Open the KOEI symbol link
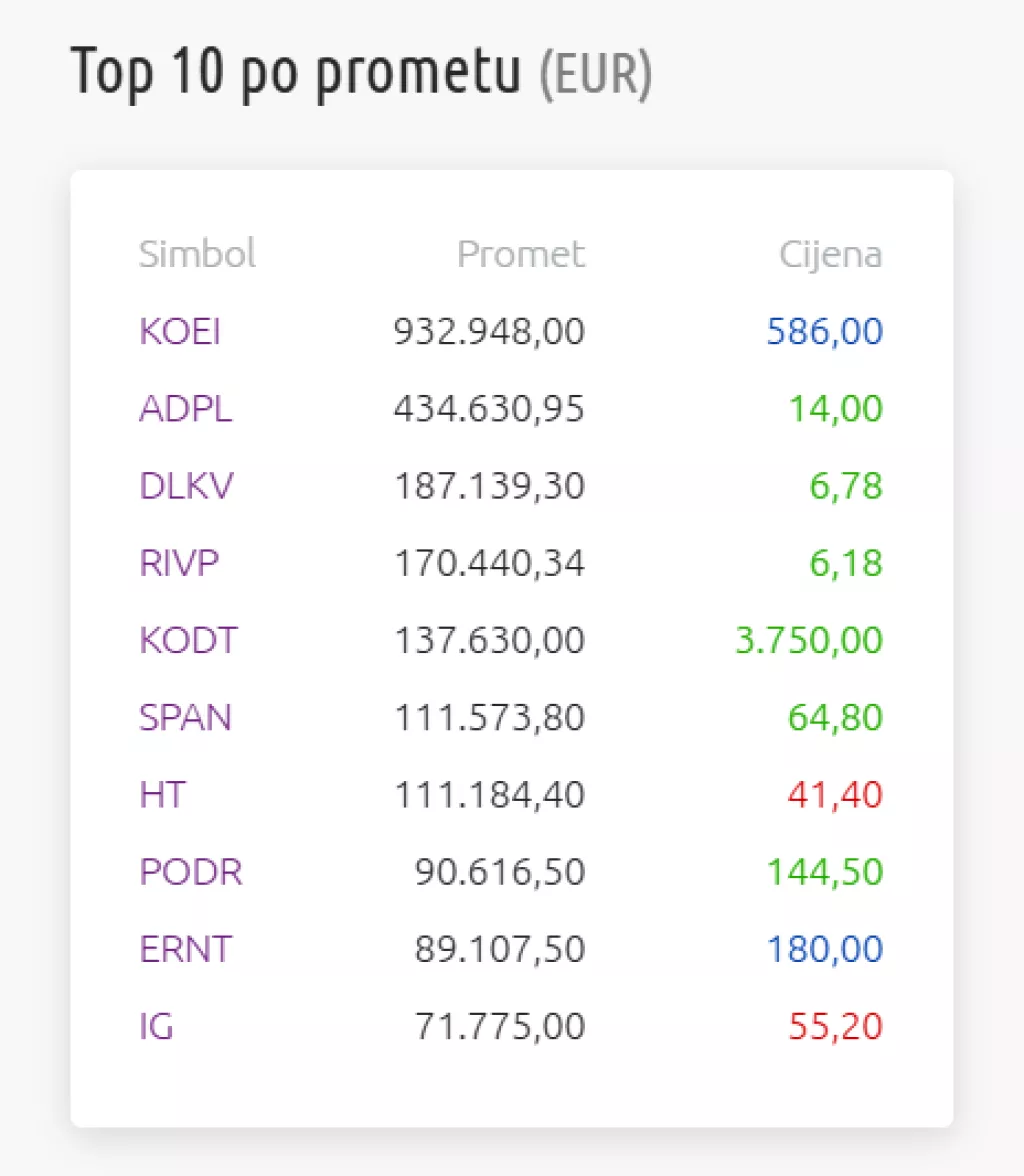This screenshot has width=1024, height=1176. pyautogui.click(x=179, y=332)
